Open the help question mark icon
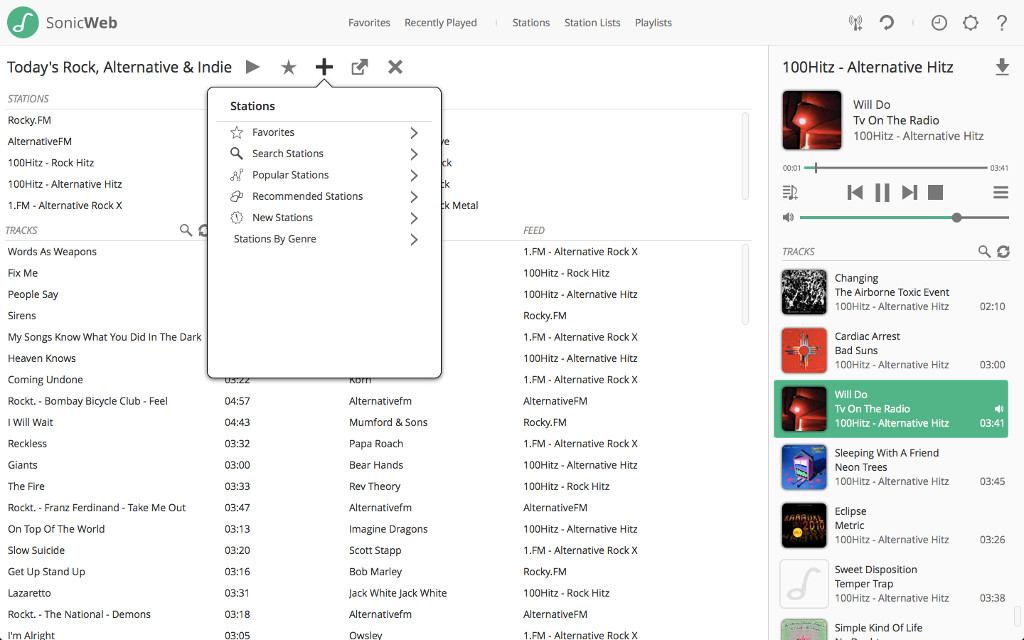 pyautogui.click(x=1001, y=22)
